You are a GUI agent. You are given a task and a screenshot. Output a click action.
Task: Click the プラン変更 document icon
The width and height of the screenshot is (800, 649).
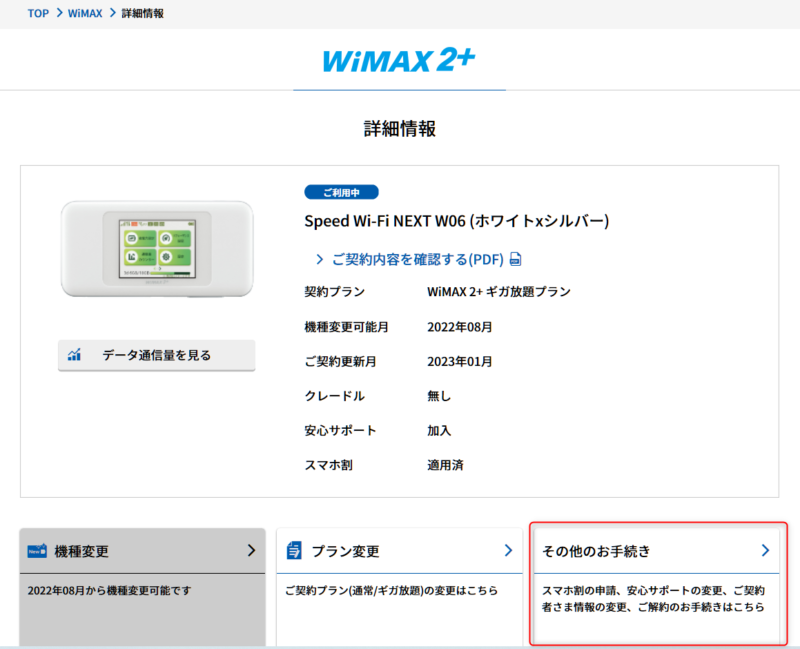coord(294,551)
